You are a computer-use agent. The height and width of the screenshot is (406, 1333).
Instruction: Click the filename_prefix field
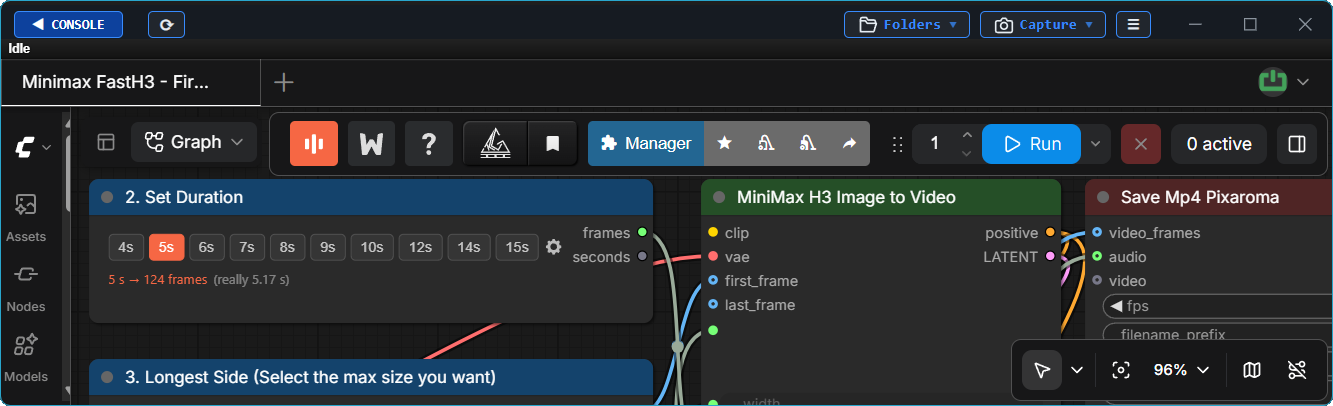(1217, 334)
